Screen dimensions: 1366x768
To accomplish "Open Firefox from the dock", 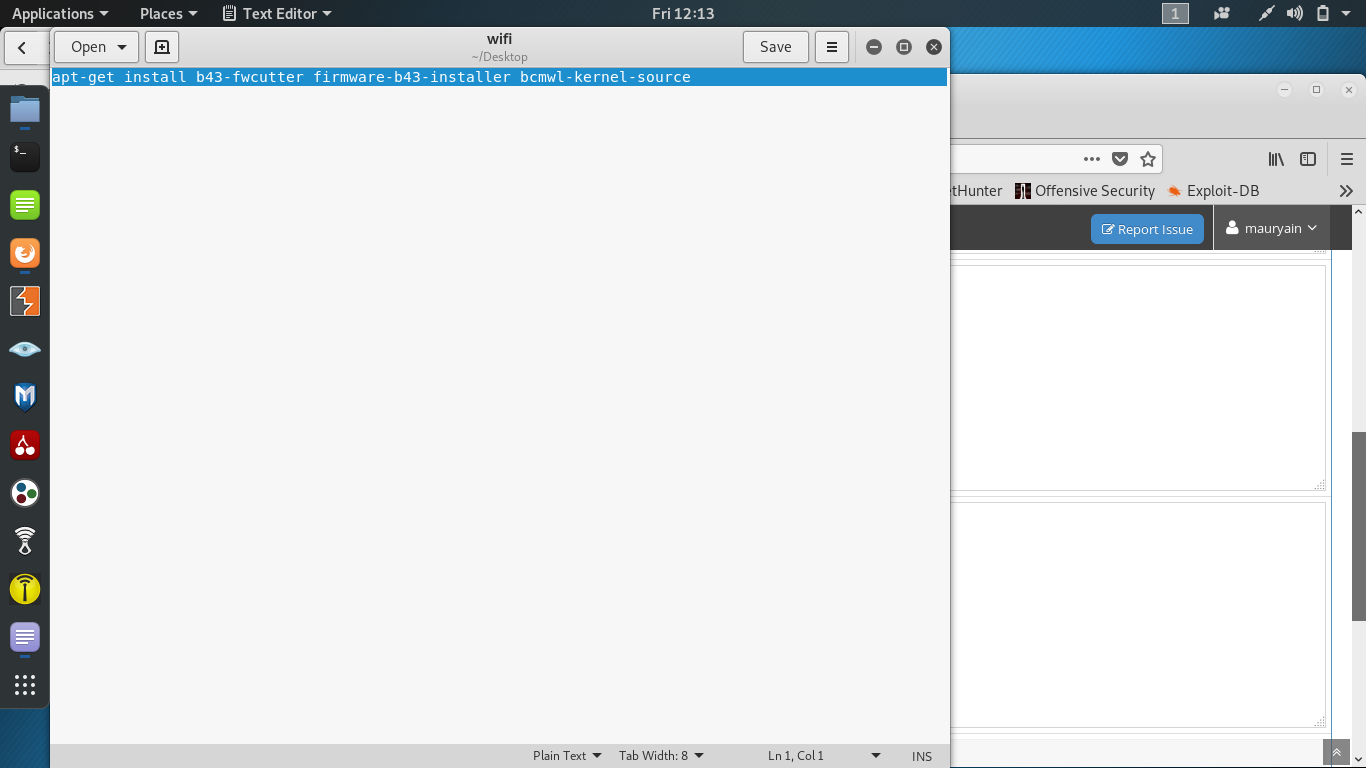I will click(x=25, y=253).
